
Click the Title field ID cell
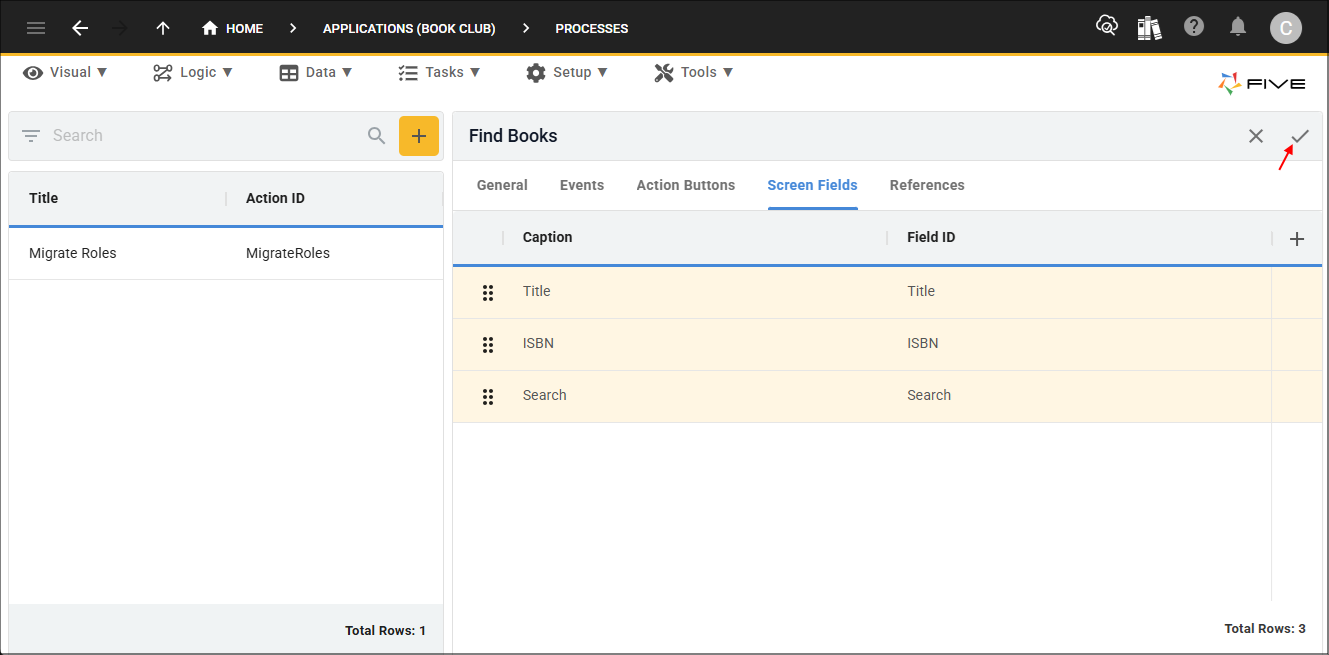tap(921, 291)
